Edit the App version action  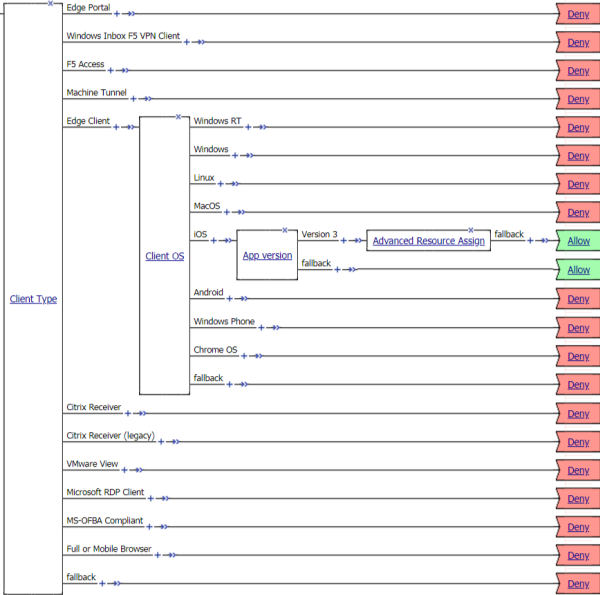(267, 256)
